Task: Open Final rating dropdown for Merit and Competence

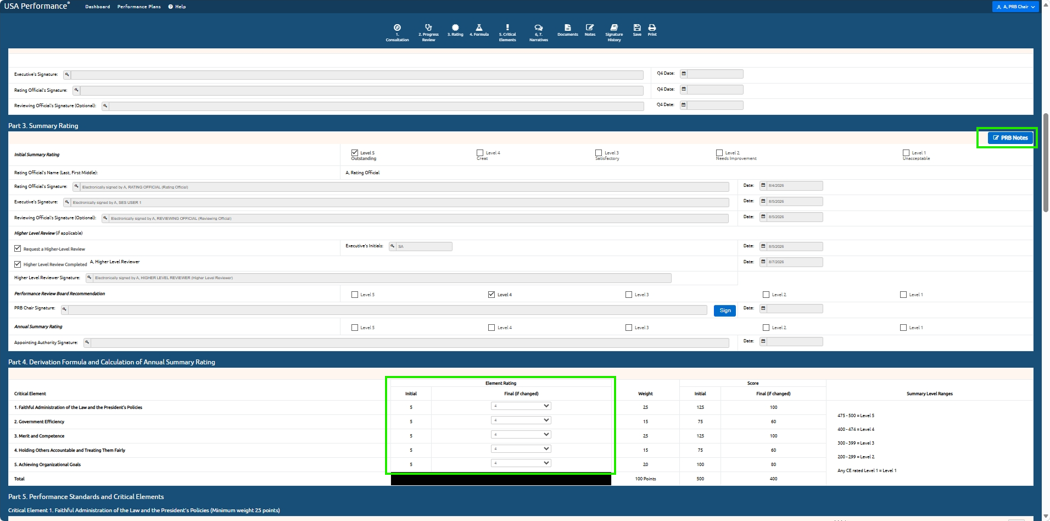Action: pyautogui.click(x=521, y=435)
